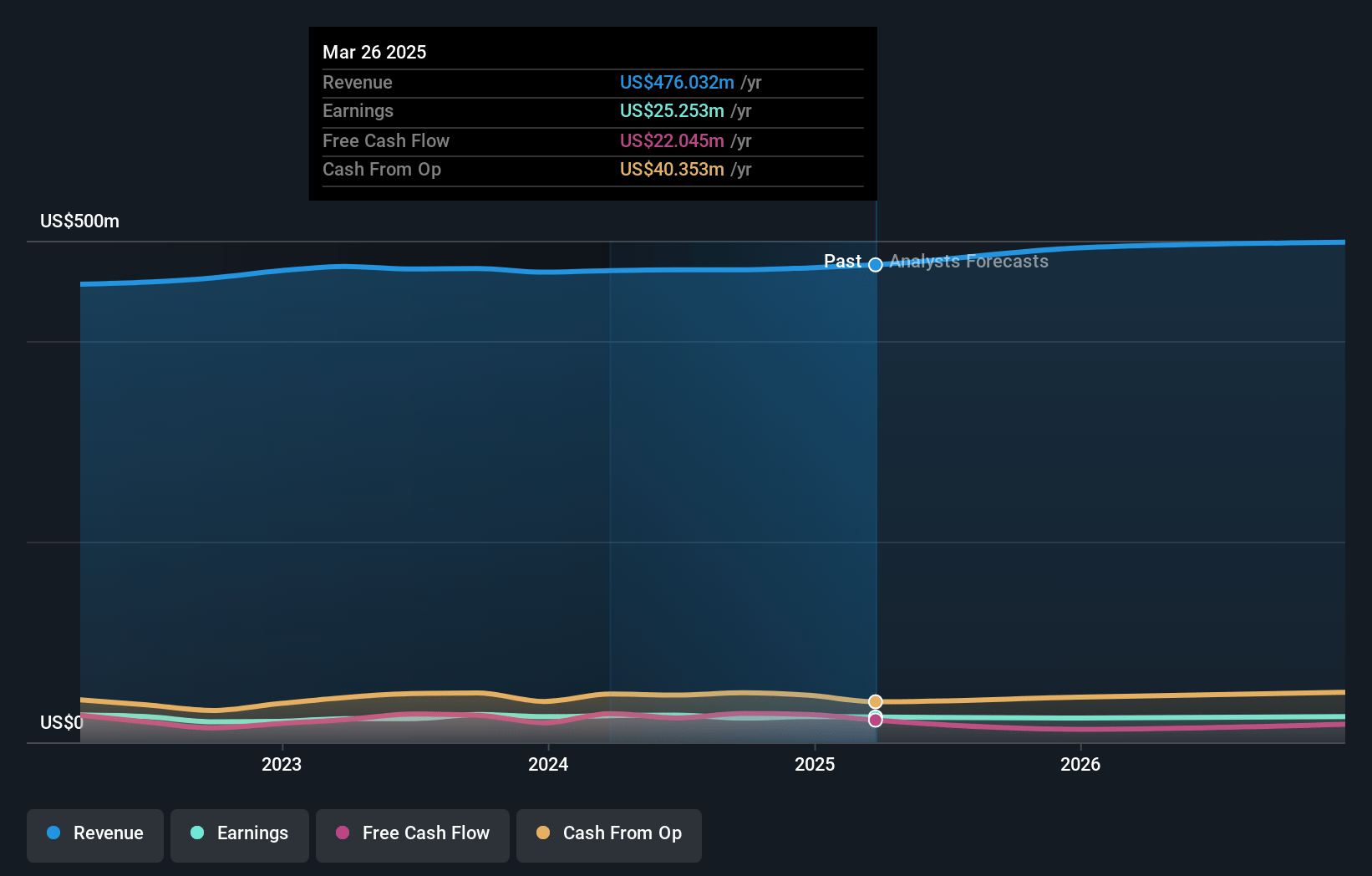Toggle the Earnings series legend button
This screenshot has height=876, width=1372.
coord(240,835)
